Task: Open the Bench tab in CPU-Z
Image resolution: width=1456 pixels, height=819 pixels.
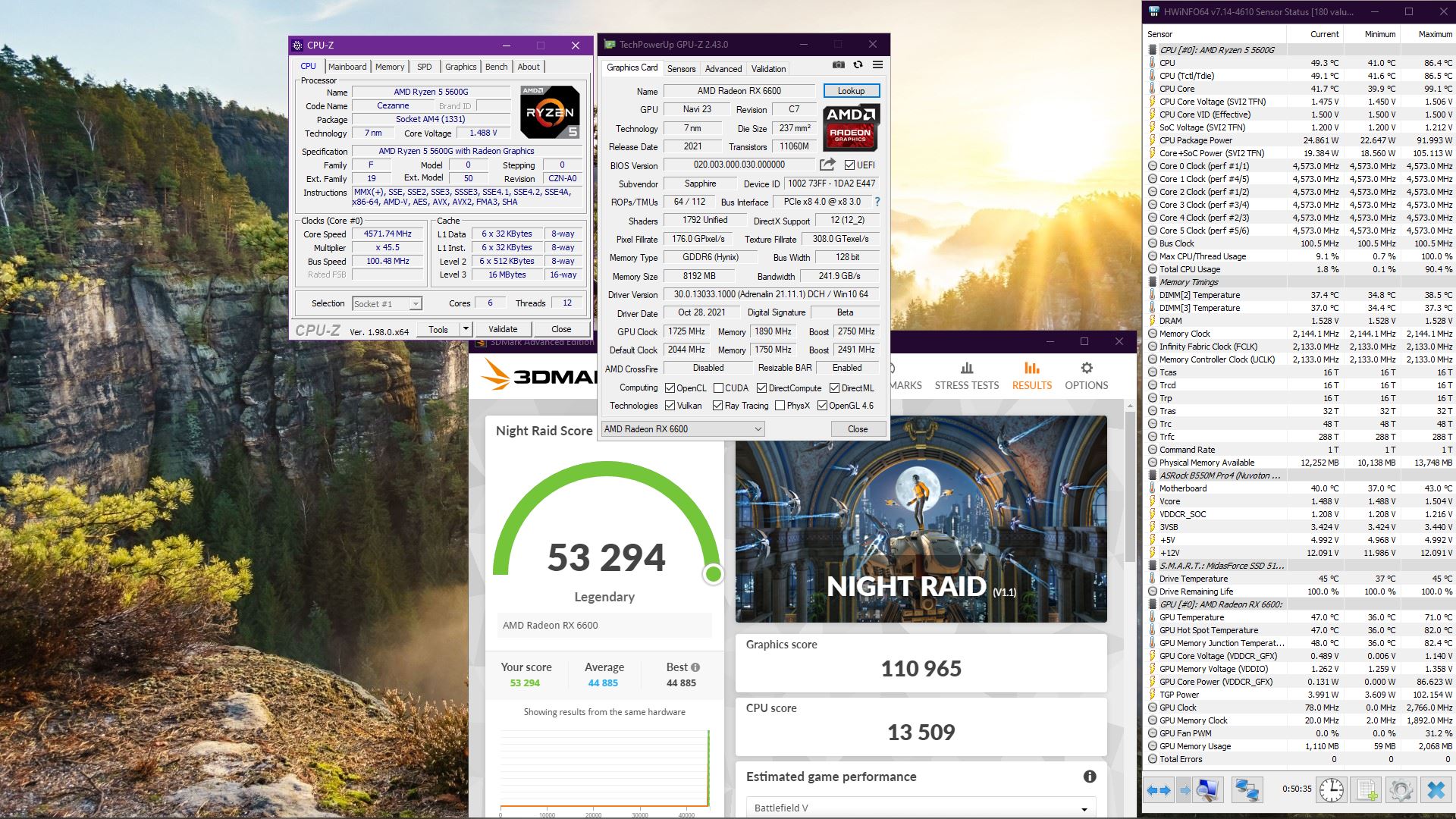Action: coord(496,67)
